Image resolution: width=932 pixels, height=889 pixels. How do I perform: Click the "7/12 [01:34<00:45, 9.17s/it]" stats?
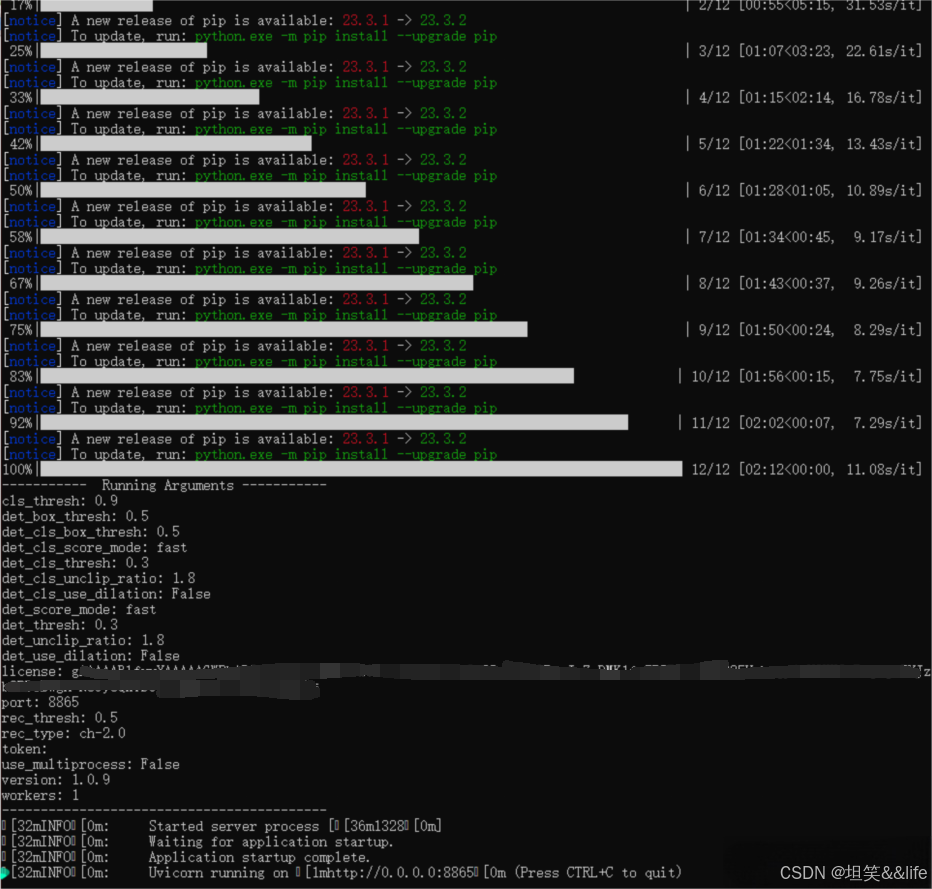pyautogui.click(x=810, y=237)
